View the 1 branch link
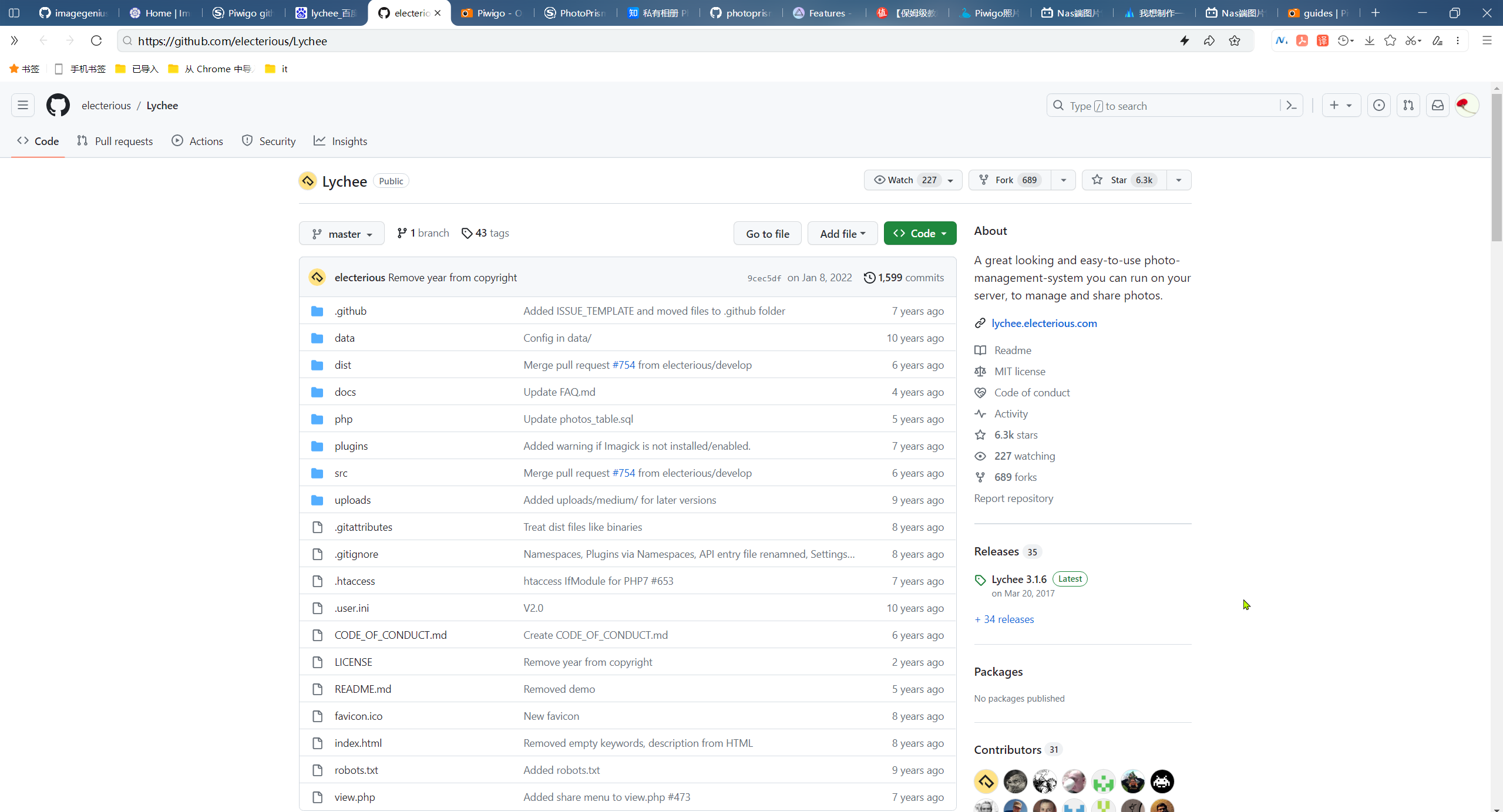This screenshot has height=812, width=1503. [x=423, y=233]
